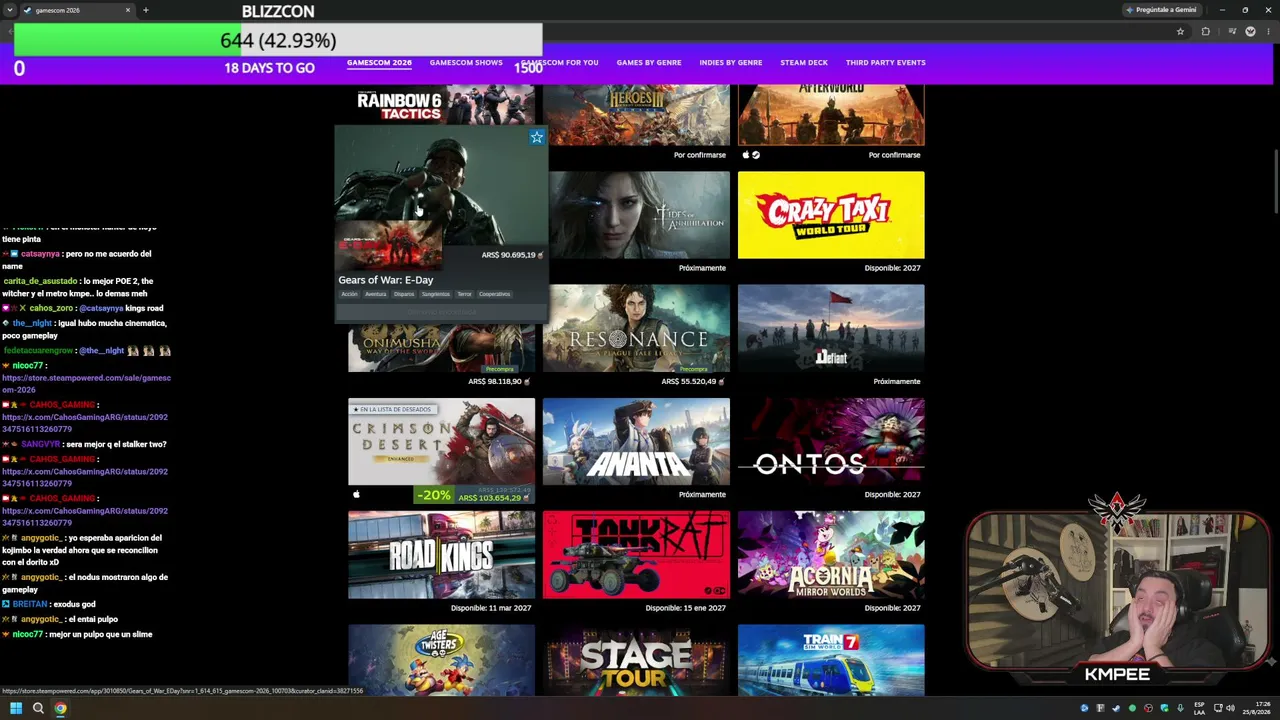Open the GAMES BY GENRE tab
The image size is (1280, 720).
tap(649, 62)
